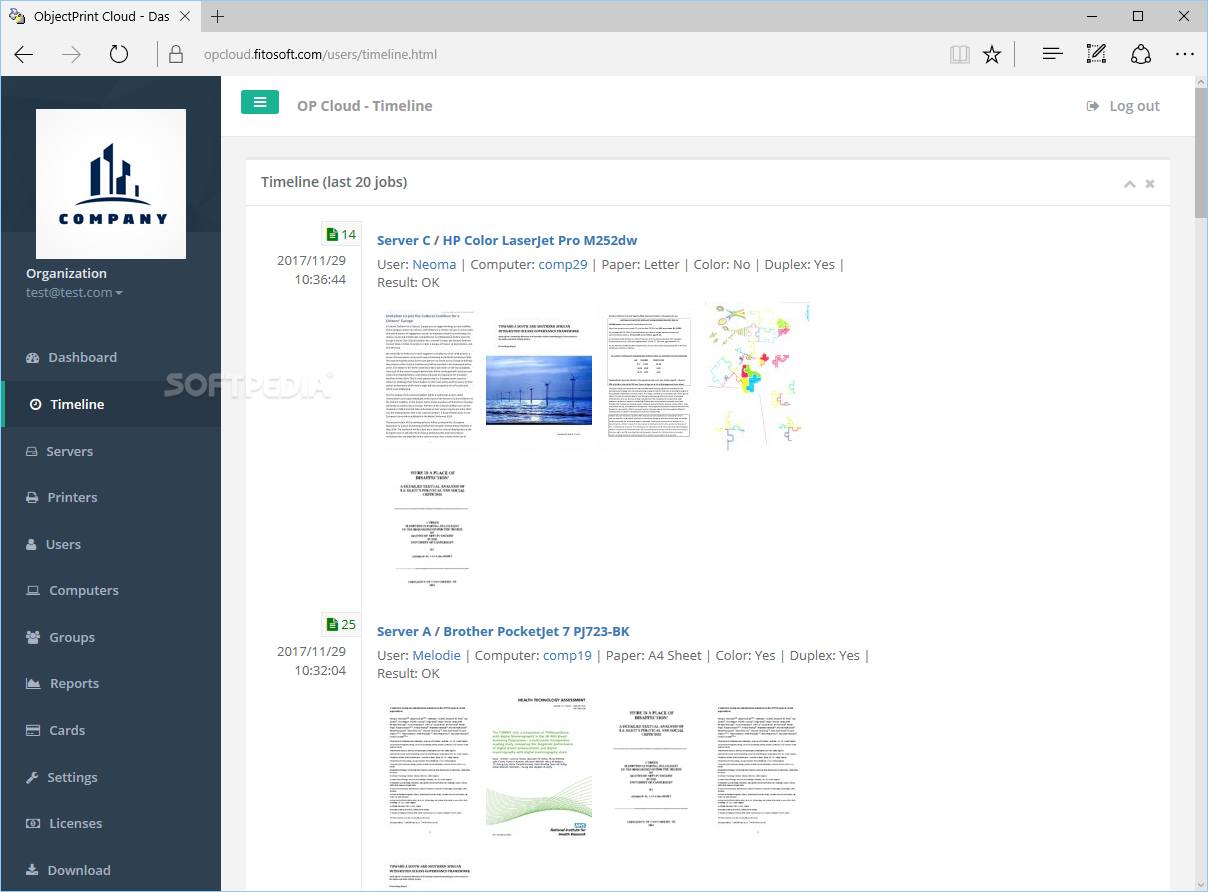The image size is (1208, 892).
Task: Click the green 25 pages badge
Action: [x=340, y=624]
